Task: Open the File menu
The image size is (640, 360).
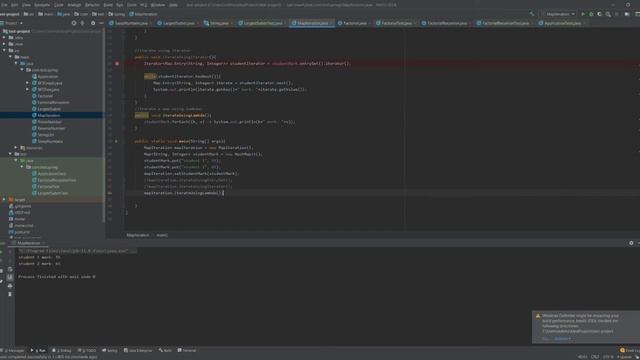Action: [4, 5]
